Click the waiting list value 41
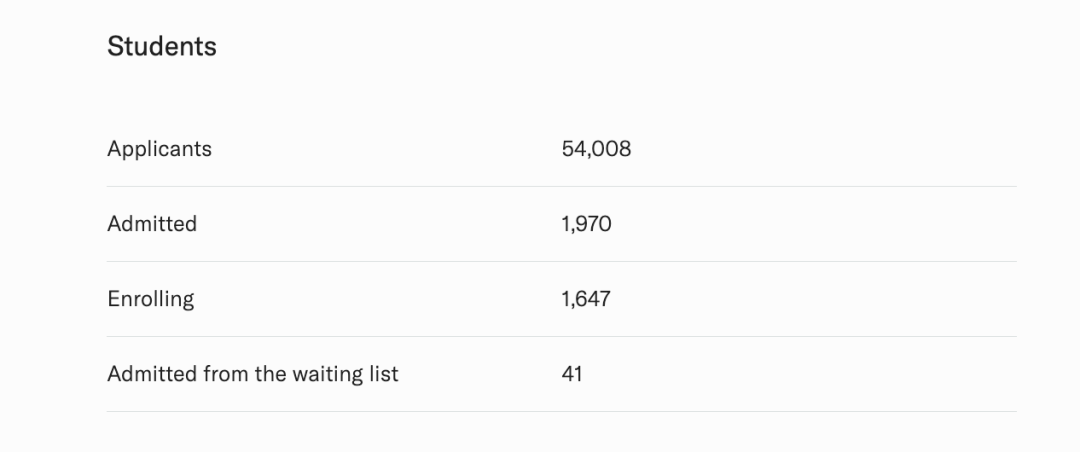This screenshot has height=452, width=1080. tap(572, 374)
